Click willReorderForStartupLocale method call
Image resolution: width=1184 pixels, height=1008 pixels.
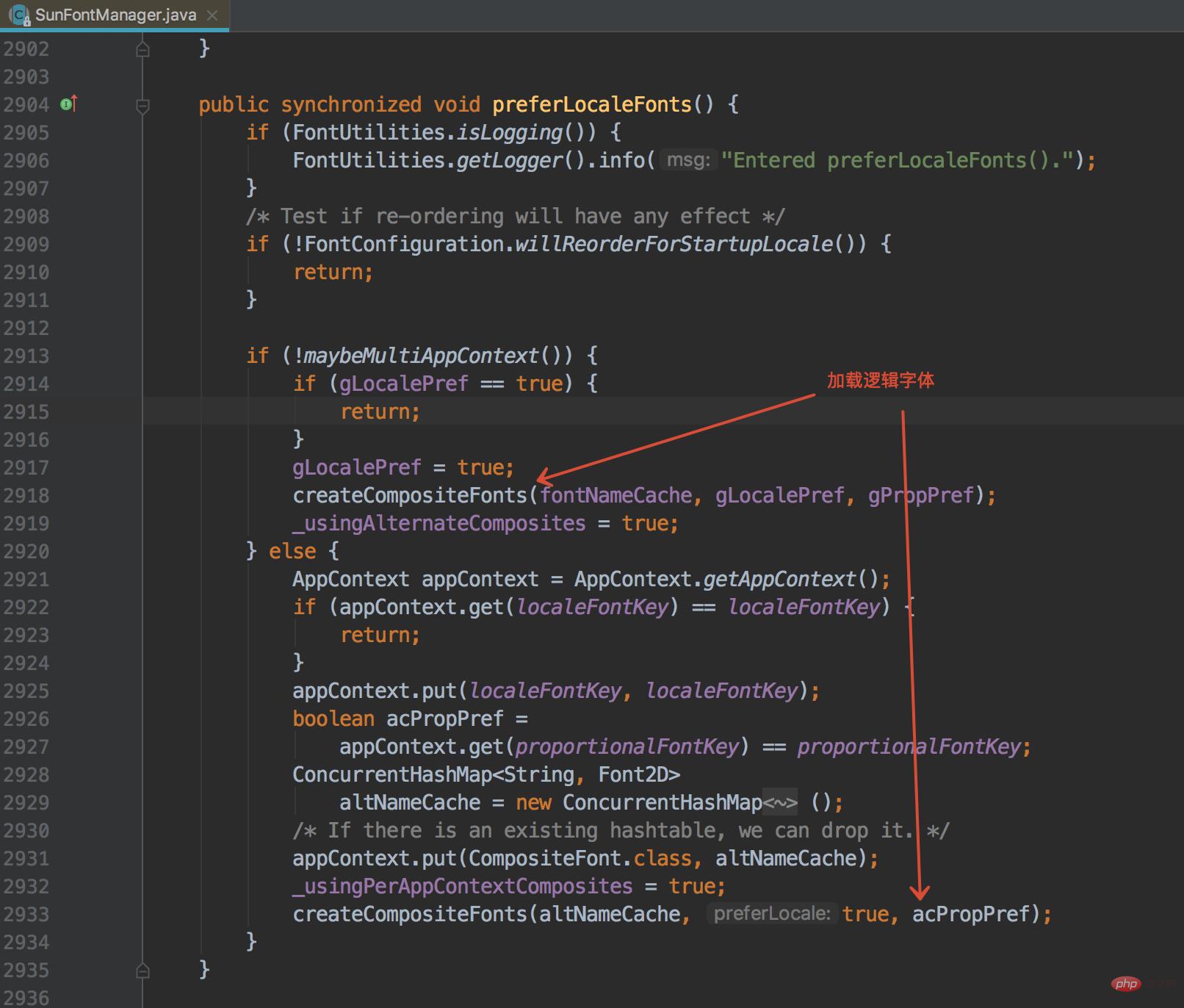[x=674, y=244]
